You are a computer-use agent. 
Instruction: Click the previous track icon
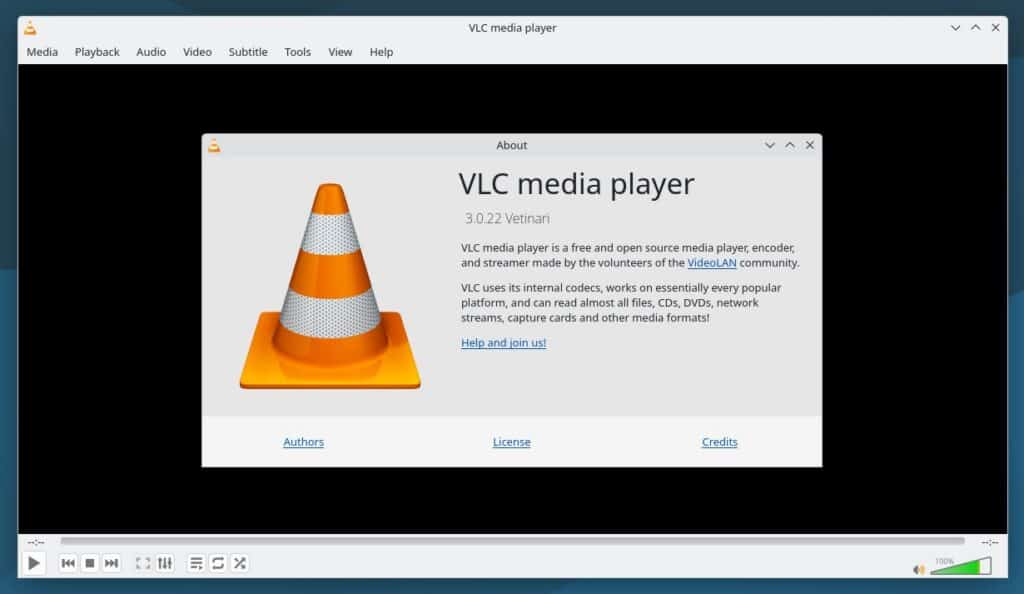click(67, 563)
